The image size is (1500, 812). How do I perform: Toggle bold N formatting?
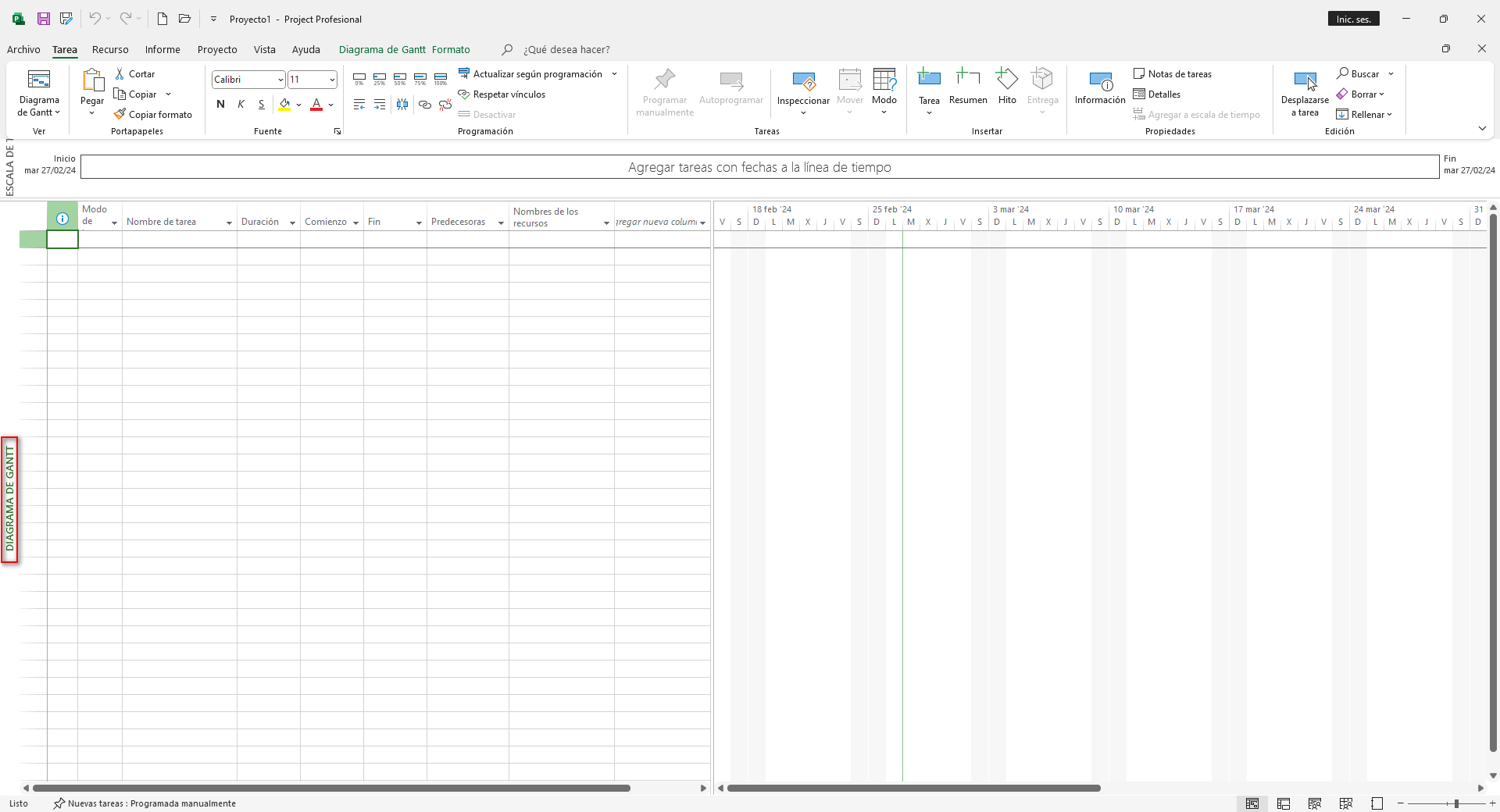pos(220,105)
